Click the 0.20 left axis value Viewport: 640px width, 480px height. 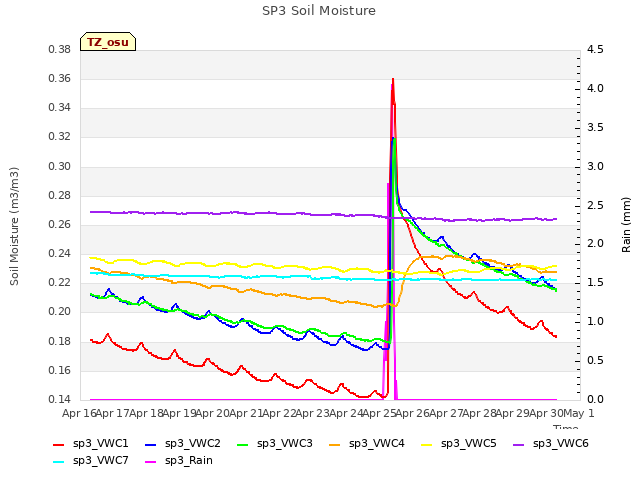60,312
